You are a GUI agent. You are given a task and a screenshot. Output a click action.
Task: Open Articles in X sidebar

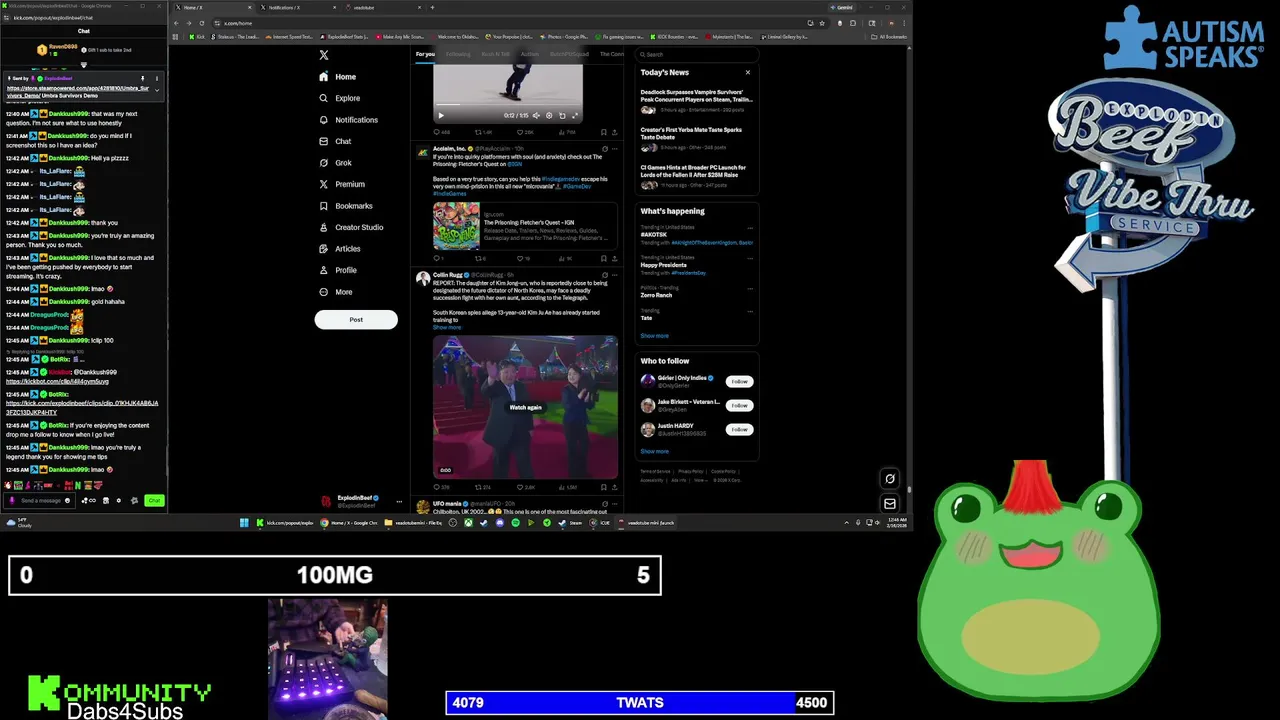click(339, 249)
